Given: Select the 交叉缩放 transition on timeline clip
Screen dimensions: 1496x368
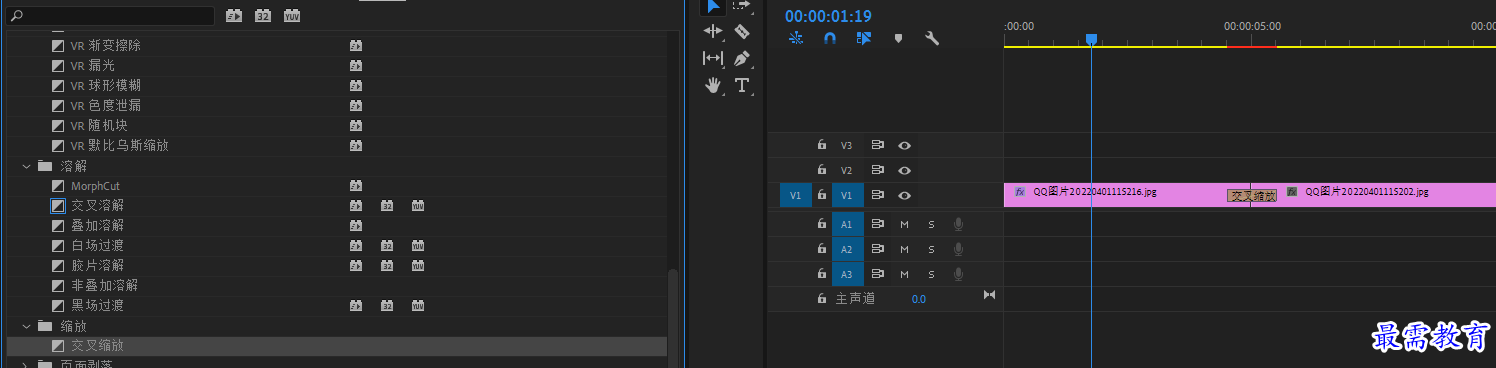Looking at the screenshot, I should click(1252, 196).
